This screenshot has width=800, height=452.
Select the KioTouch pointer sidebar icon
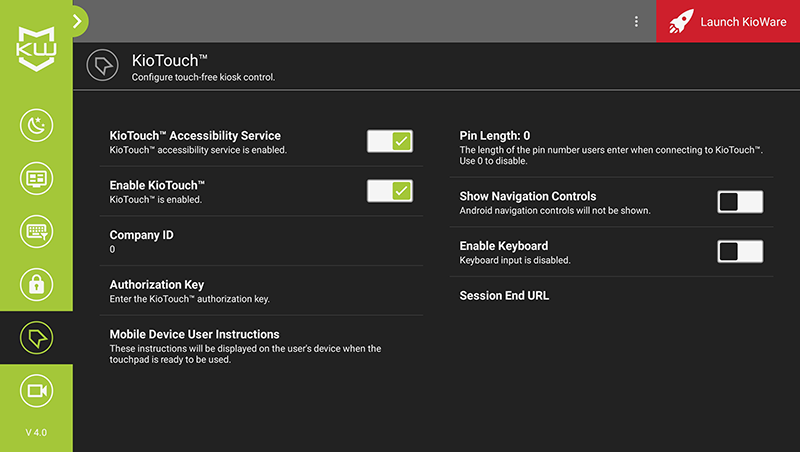pyautogui.click(x=36, y=338)
